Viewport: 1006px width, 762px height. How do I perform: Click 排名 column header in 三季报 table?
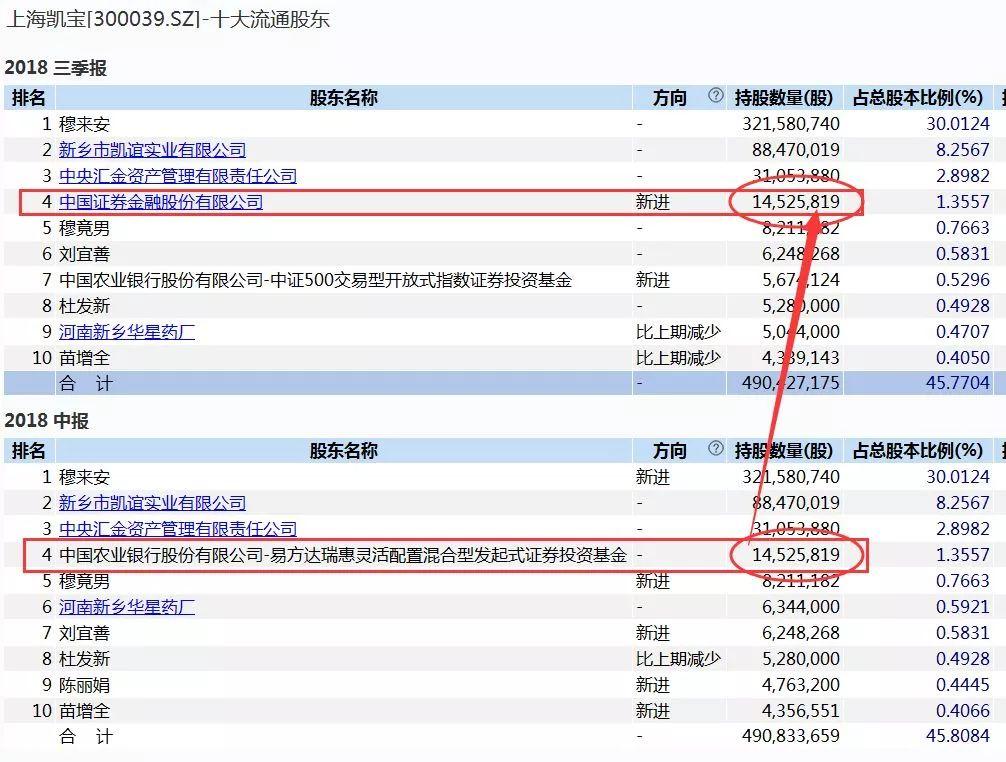point(29,98)
